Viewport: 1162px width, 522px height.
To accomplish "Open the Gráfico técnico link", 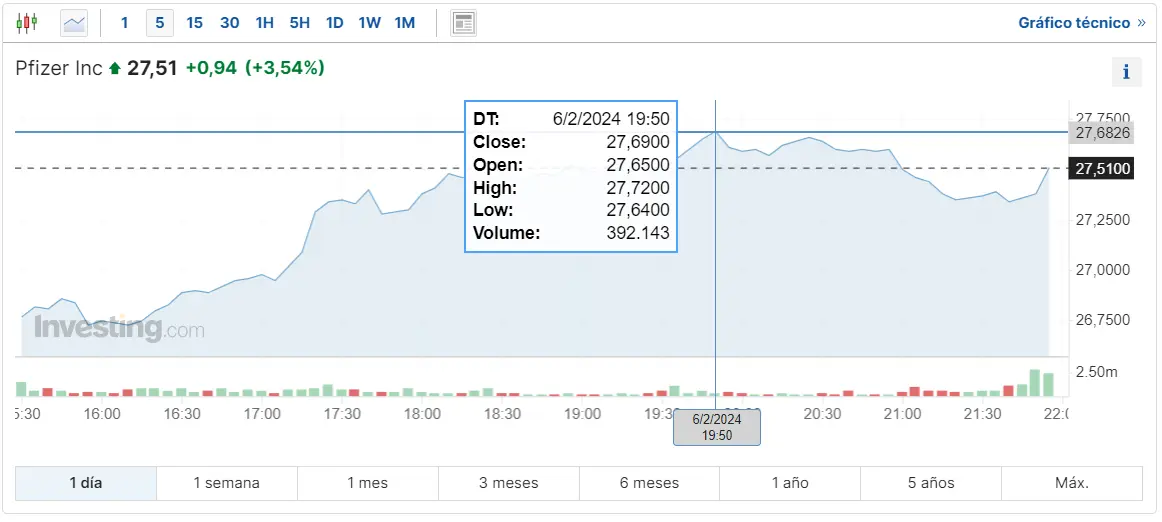I will pos(1074,22).
